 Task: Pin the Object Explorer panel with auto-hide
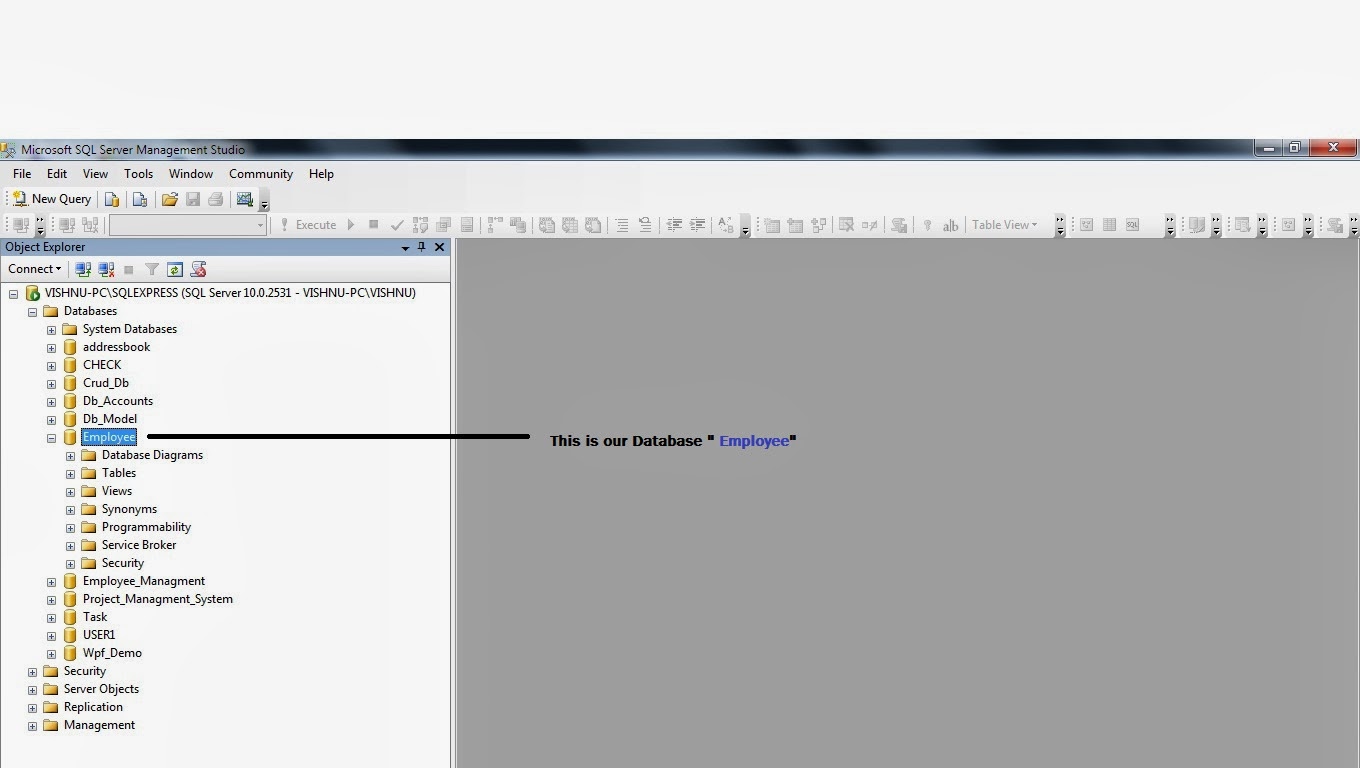tap(421, 247)
